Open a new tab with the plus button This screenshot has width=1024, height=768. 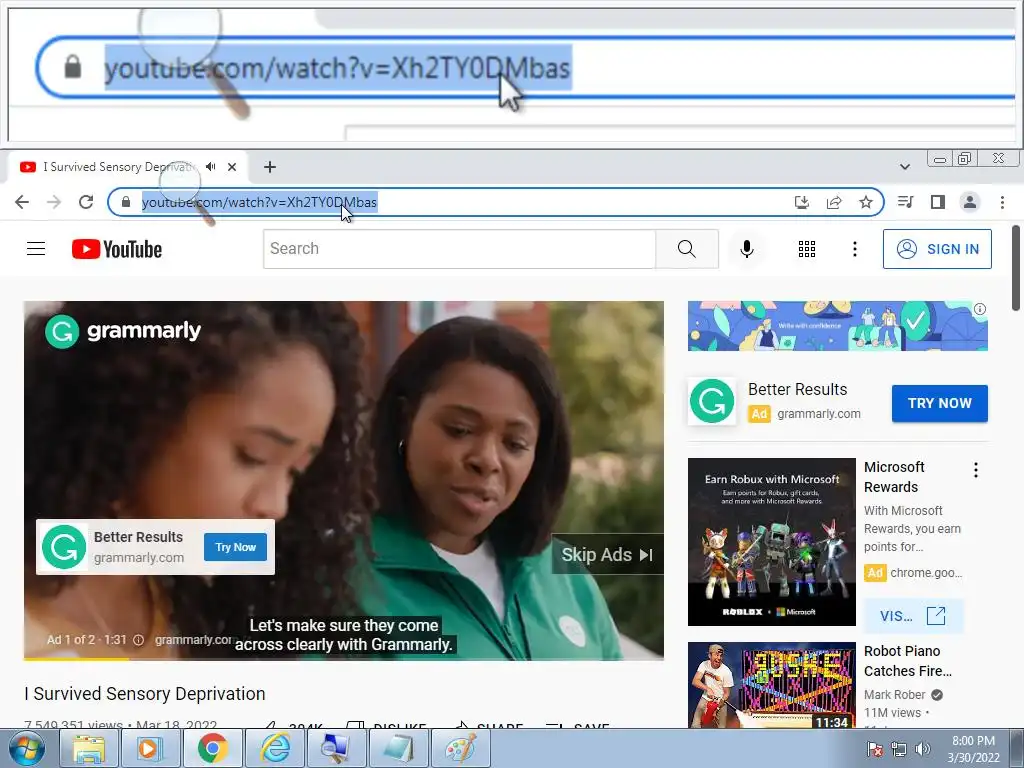tap(270, 167)
